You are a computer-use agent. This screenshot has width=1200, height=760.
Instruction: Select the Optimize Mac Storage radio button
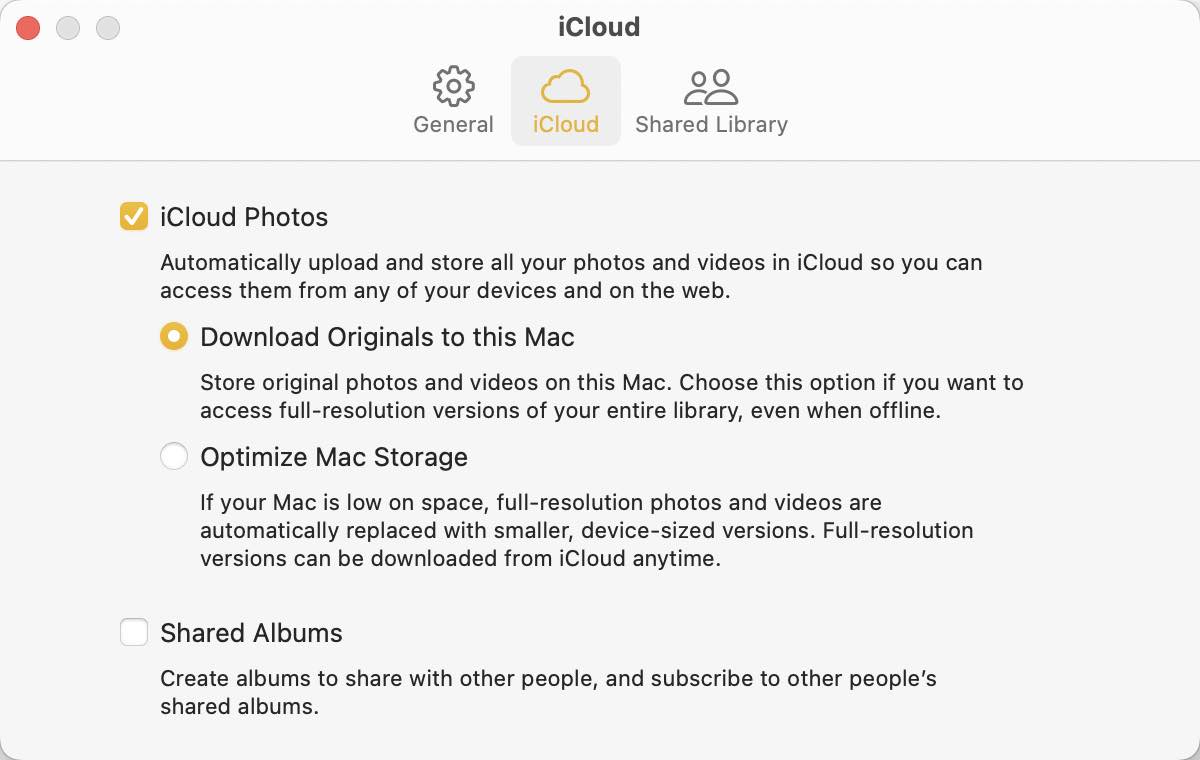(174, 456)
